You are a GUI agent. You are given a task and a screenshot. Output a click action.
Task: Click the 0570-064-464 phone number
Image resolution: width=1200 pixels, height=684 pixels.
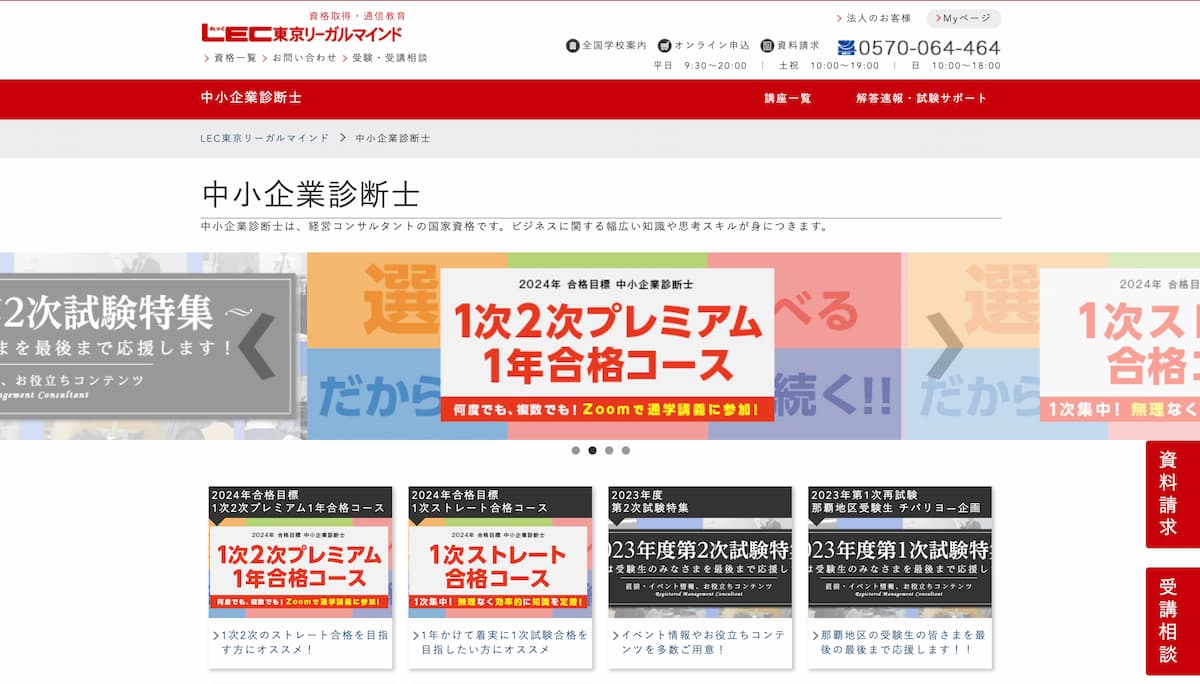pos(929,47)
